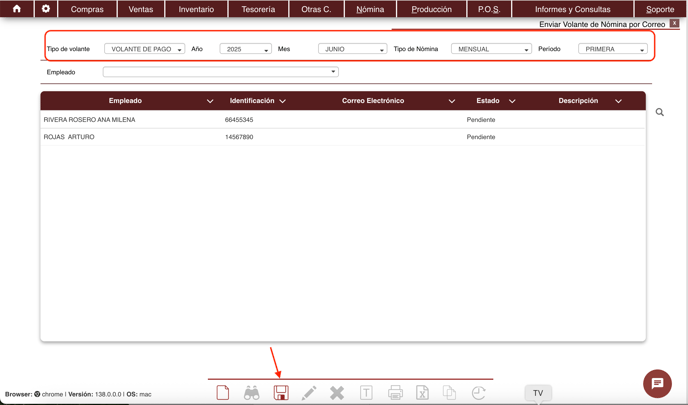Click the floppy disk save icon
Image resolution: width=688 pixels, height=405 pixels.
[x=281, y=393]
